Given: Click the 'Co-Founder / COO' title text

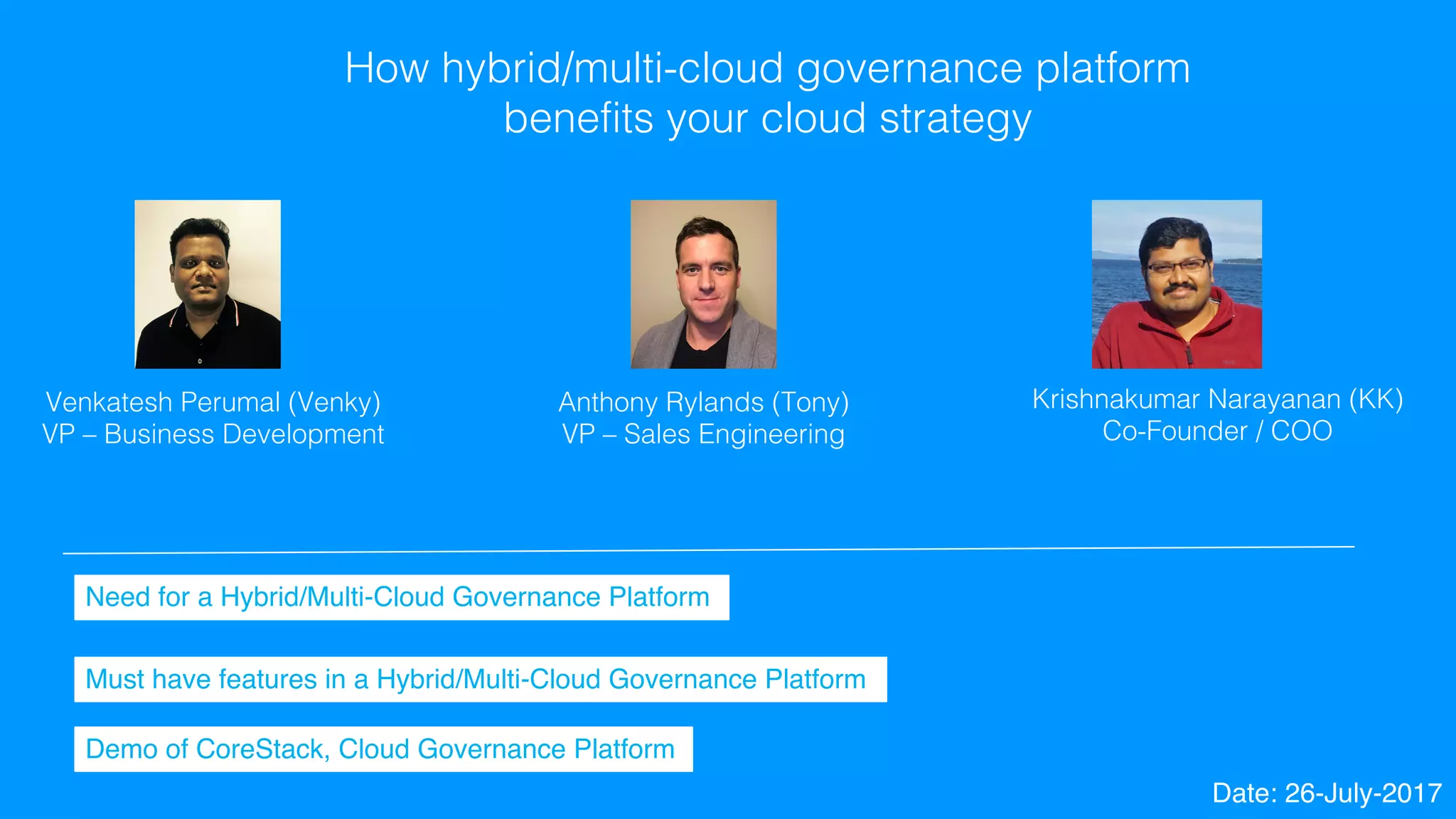Looking at the screenshot, I should [x=1217, y=432].
